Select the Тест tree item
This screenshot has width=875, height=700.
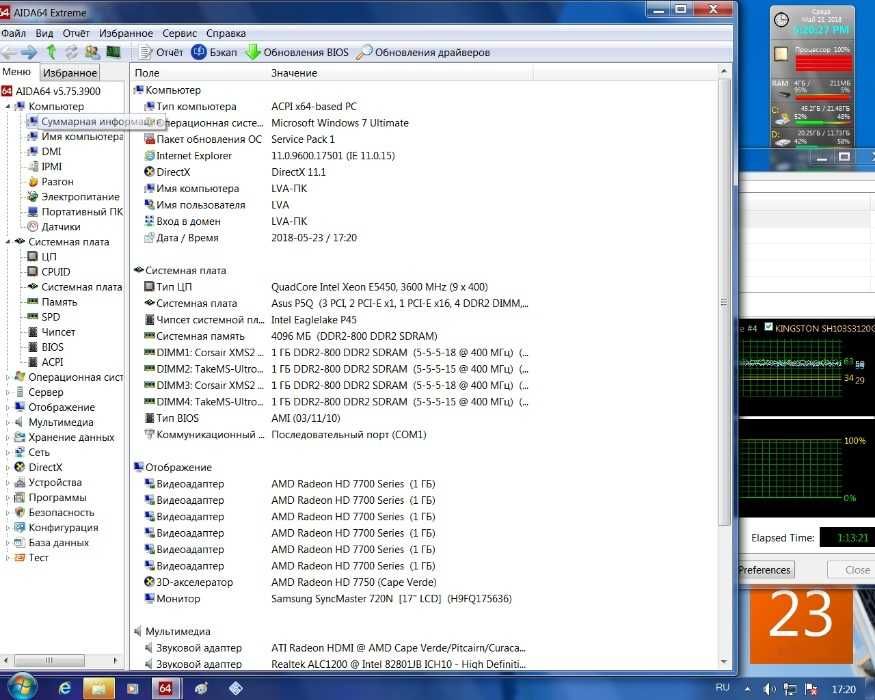(x=32, y=558)
